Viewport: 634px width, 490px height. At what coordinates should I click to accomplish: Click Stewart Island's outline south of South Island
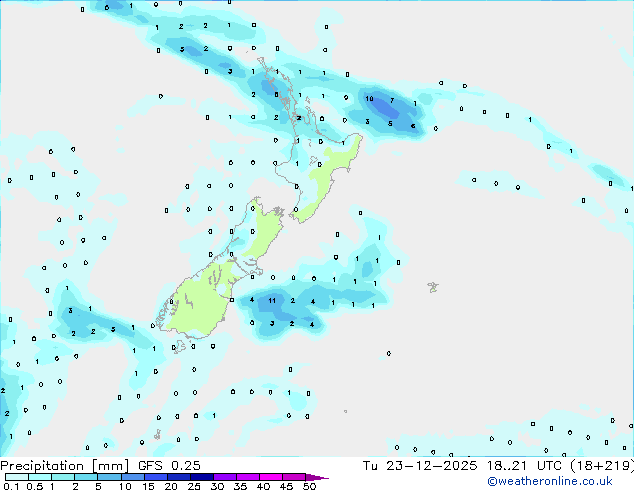coord(179,347)
